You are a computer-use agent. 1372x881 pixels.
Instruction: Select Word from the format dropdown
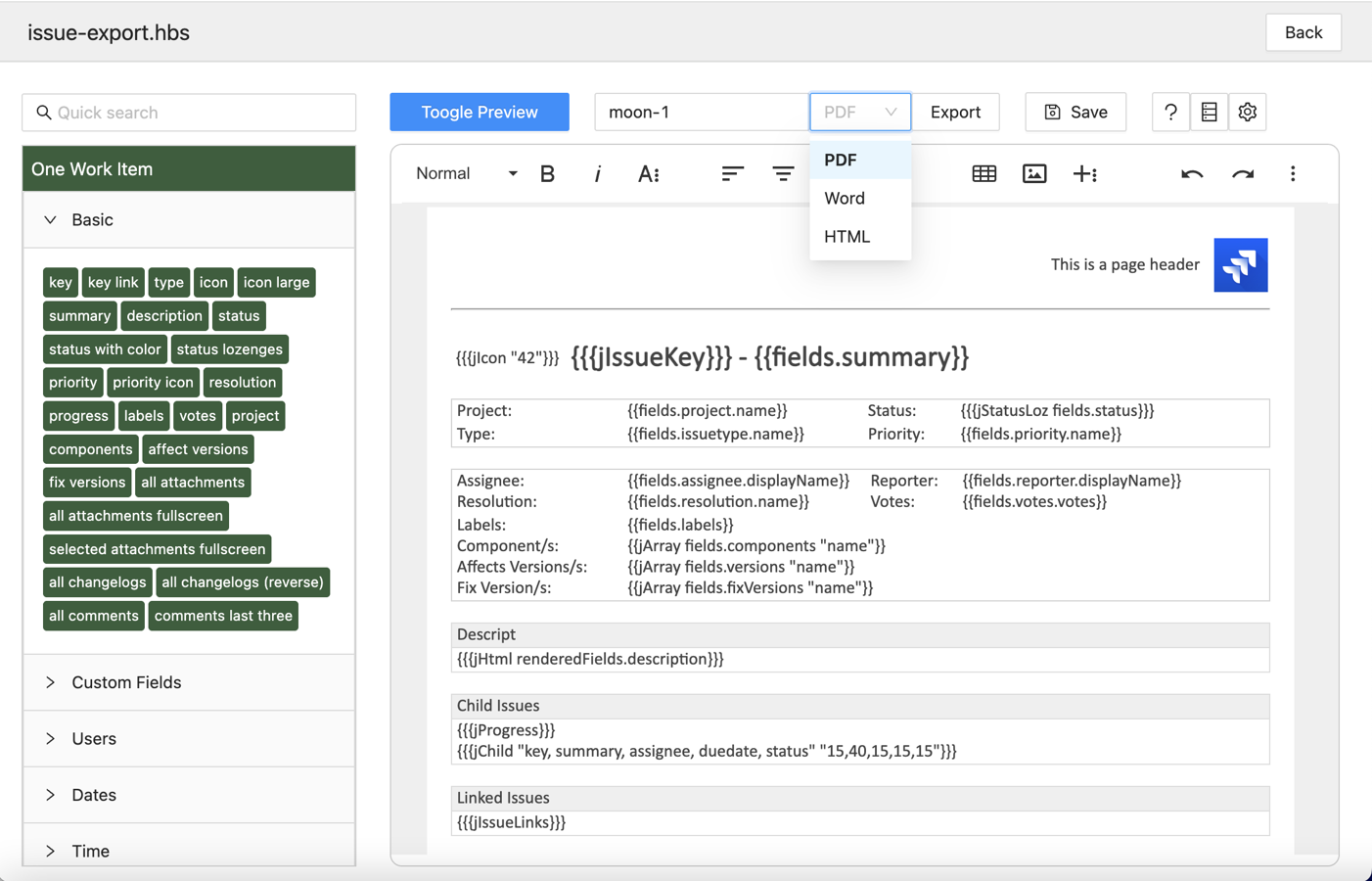(x=845, y=199)
